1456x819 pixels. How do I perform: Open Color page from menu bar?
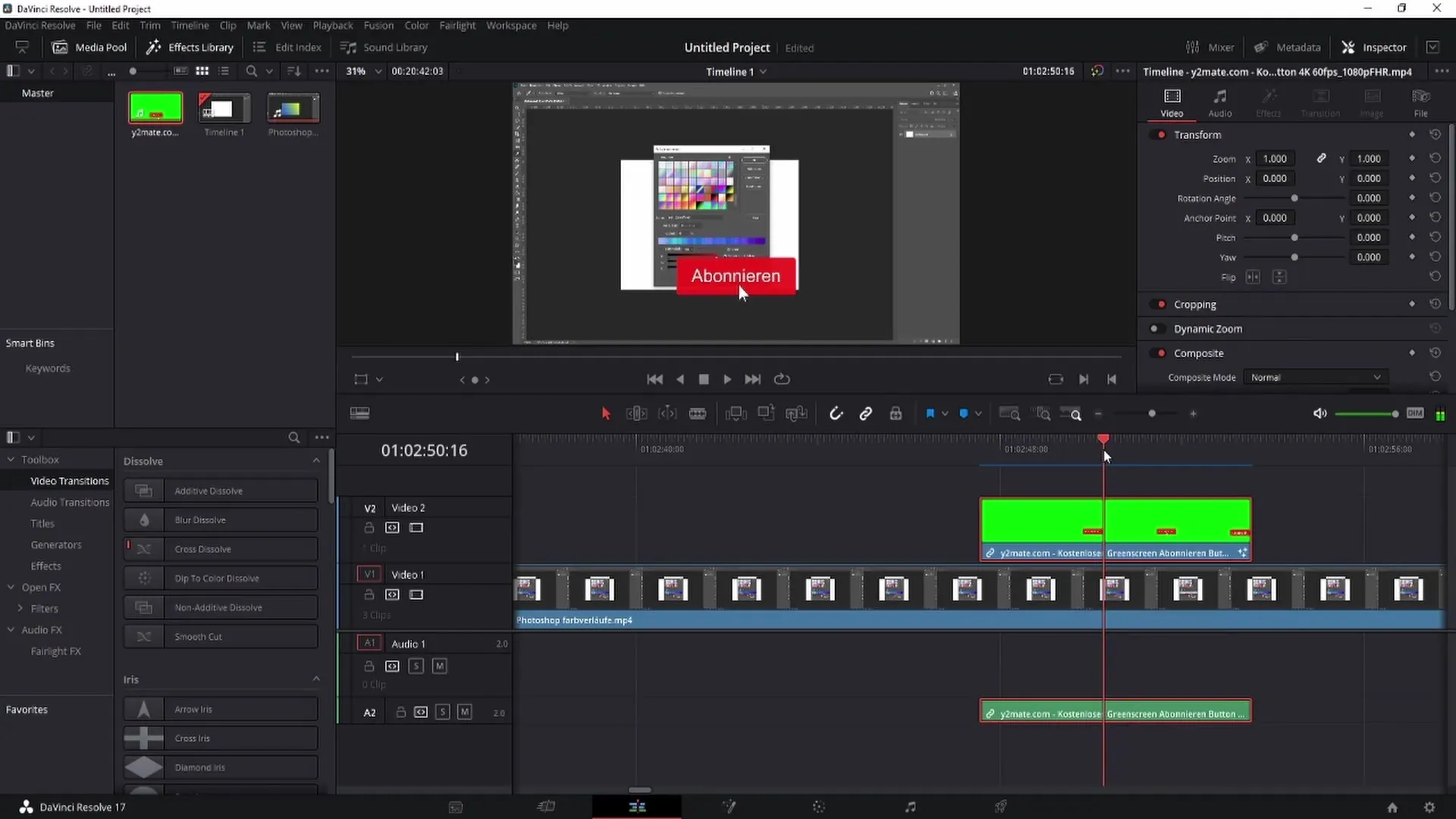tap(416, 25)
